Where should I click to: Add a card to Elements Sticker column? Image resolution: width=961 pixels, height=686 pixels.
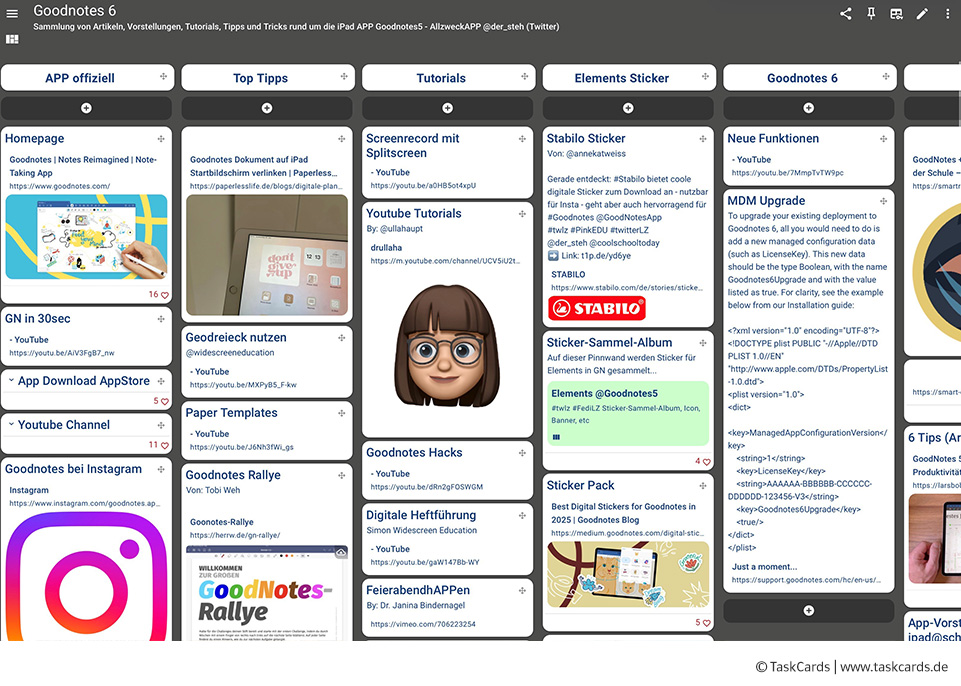[x=628, y=108]
